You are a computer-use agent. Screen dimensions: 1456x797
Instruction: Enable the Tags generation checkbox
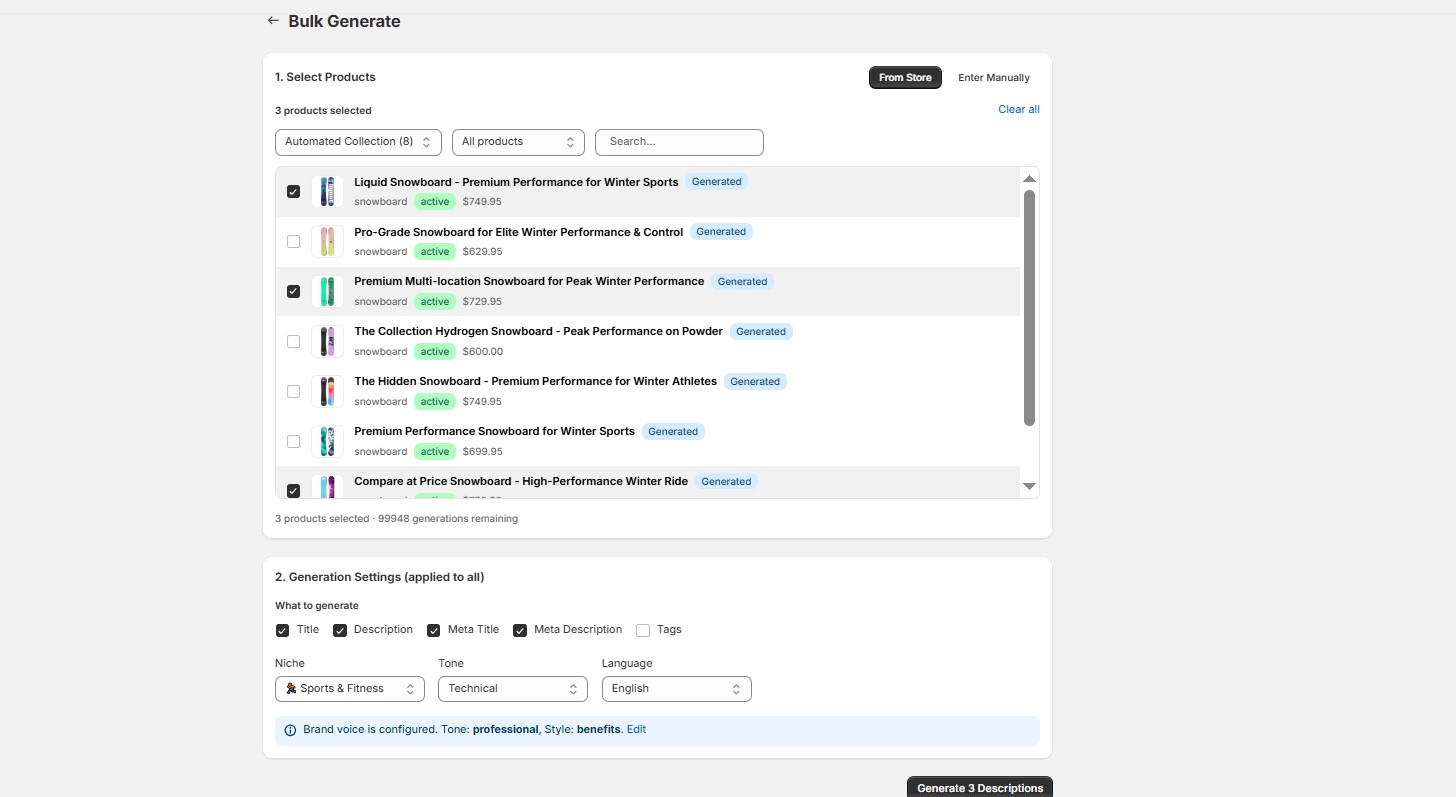point(643,630)
